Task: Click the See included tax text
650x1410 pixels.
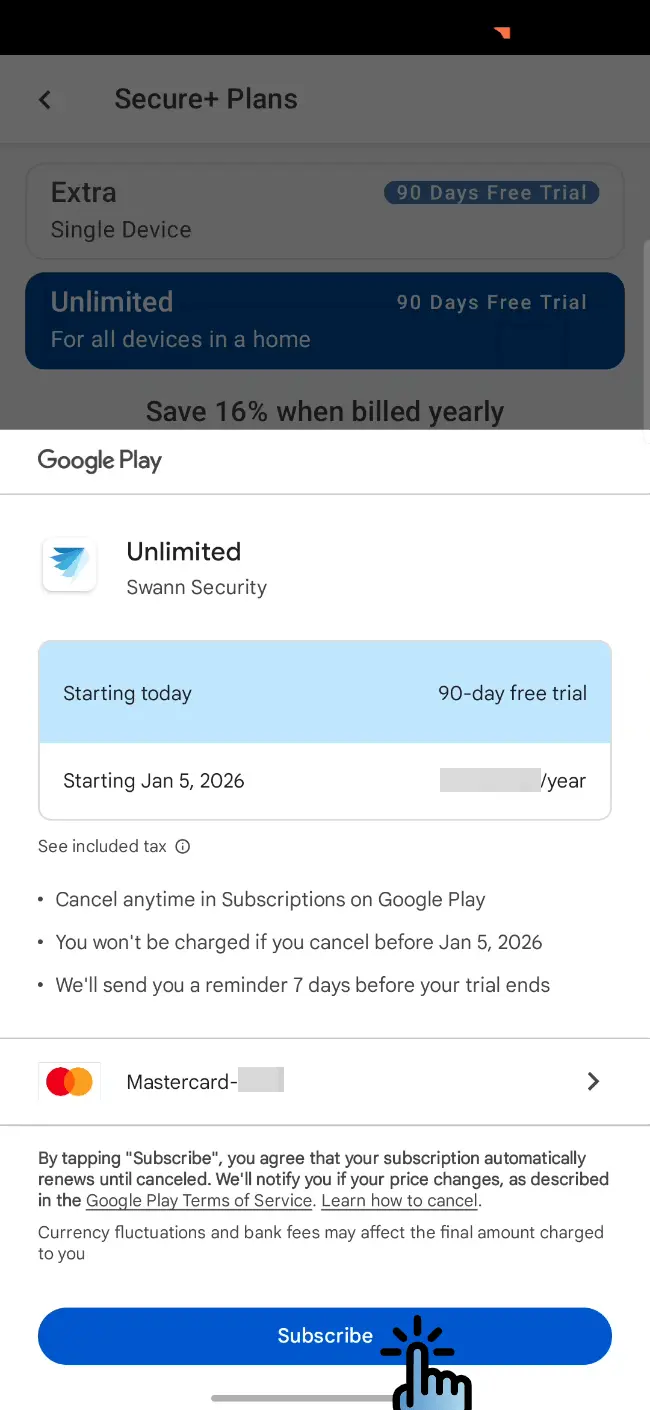Action: pyautogui.click(x=102, y=846)
